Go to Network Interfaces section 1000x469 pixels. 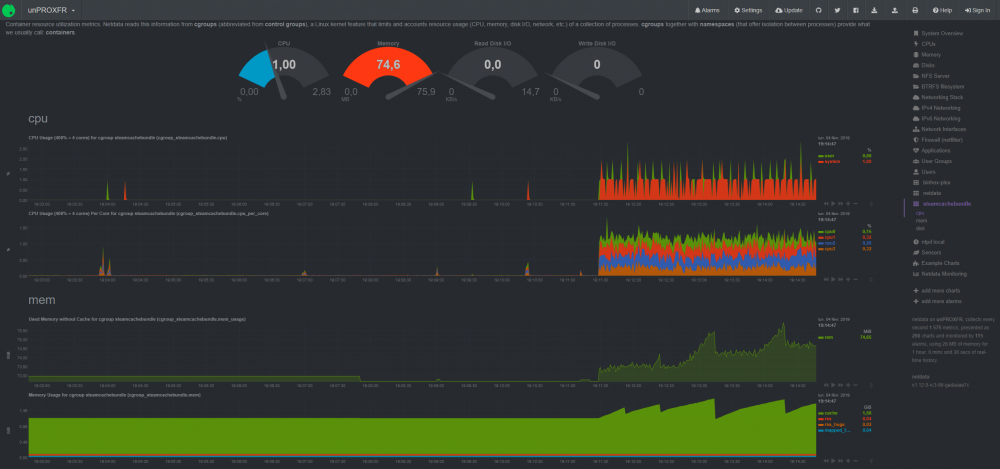coord(940,129)
